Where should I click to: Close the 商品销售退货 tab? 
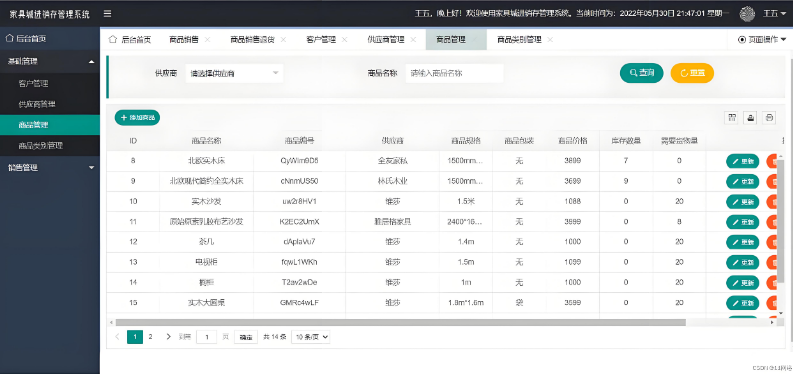point(283,39)
